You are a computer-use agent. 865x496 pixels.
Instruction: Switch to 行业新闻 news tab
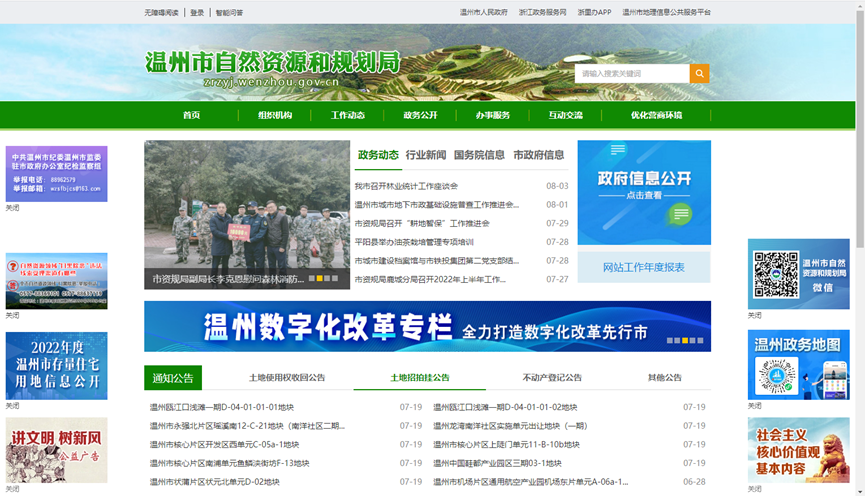click(426, 155)
